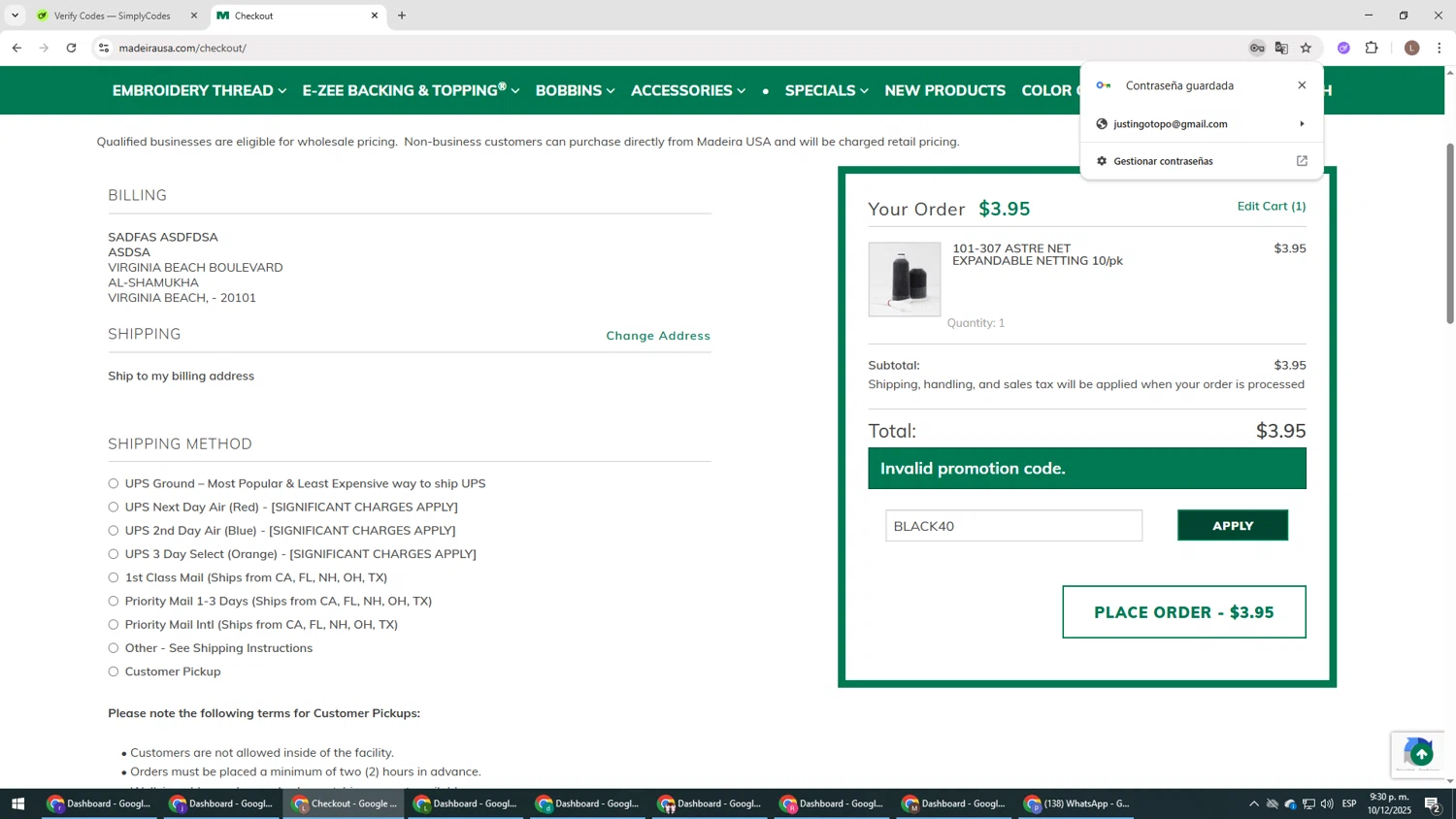Click the external link icon beside Gestionar contraseñas
Viewport: 1456px width, 819px height.
coord(1302,161)
